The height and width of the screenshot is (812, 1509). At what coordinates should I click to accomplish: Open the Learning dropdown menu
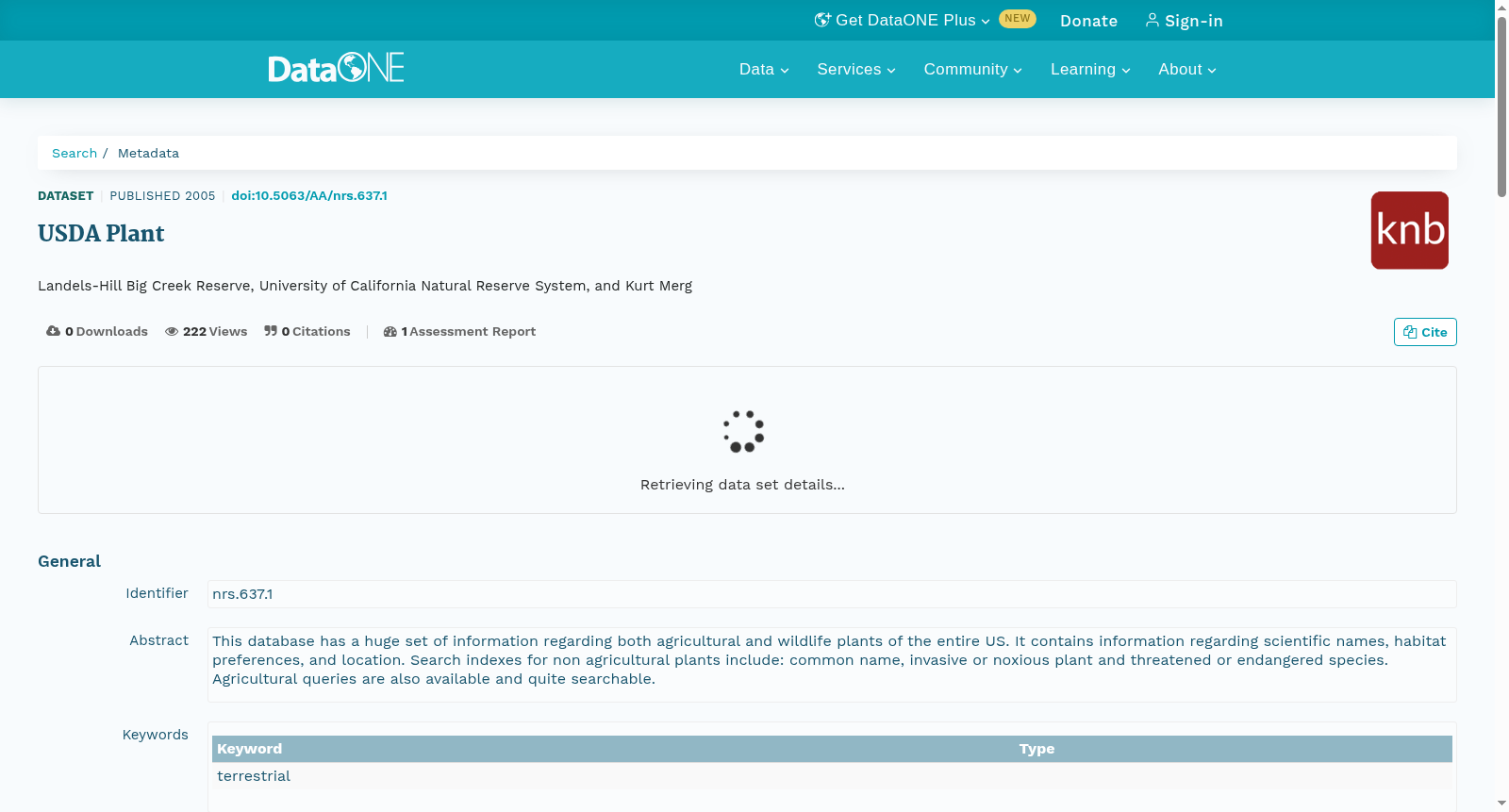click(x=1090, y=69)
